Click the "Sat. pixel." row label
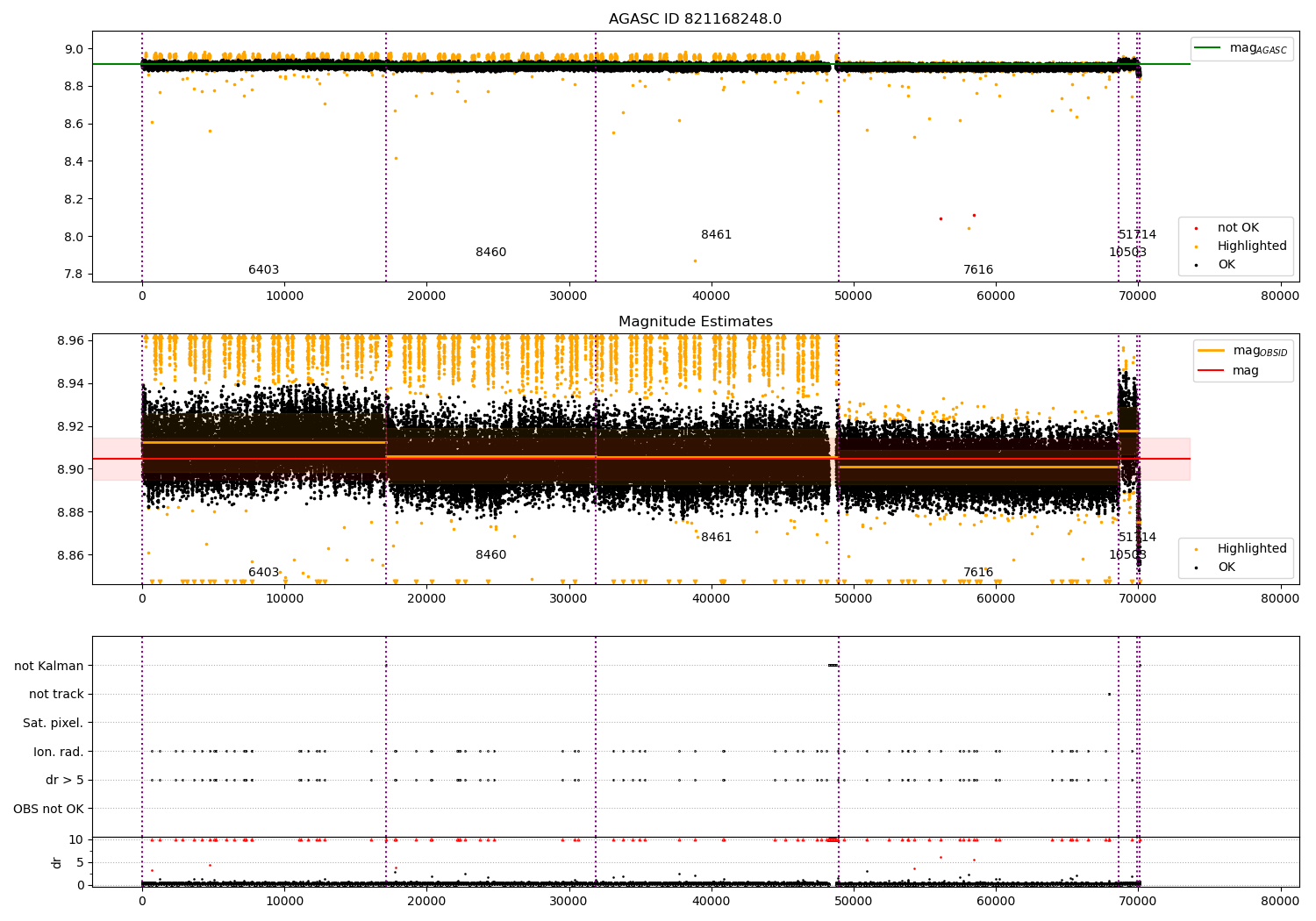 [x=54, y=724]
